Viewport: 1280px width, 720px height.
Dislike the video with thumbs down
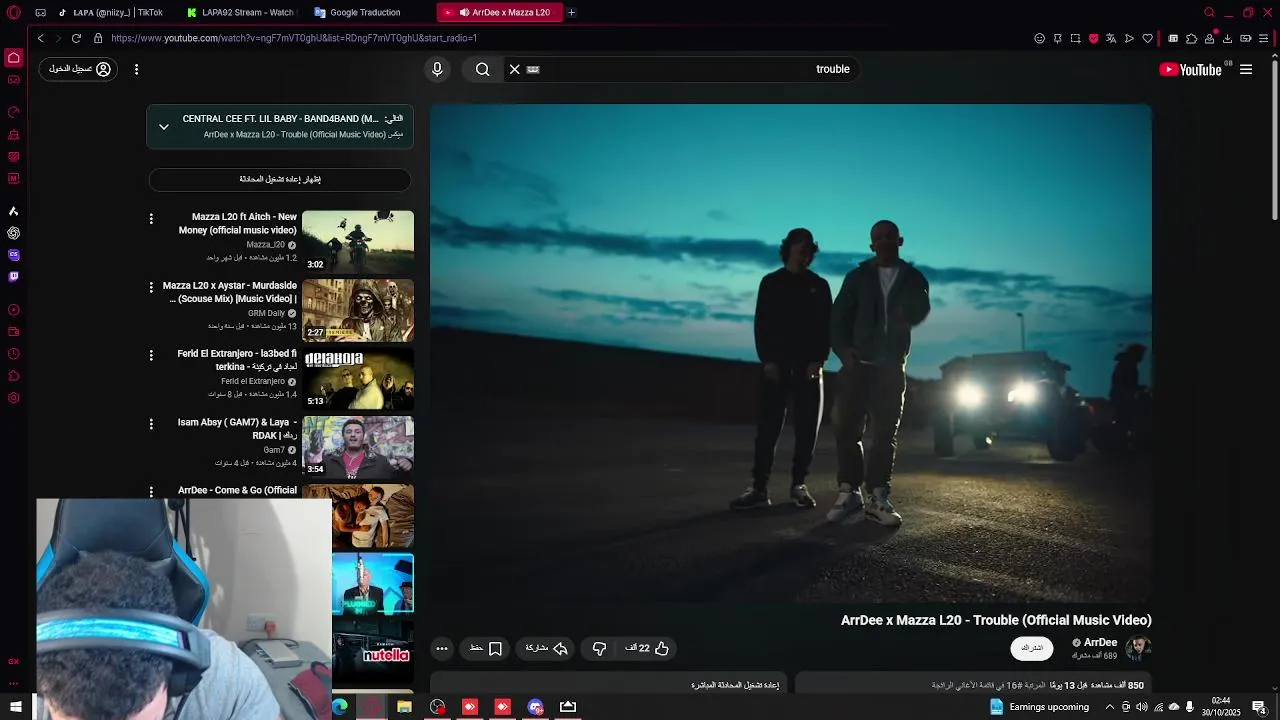click(x=599, y=648)
